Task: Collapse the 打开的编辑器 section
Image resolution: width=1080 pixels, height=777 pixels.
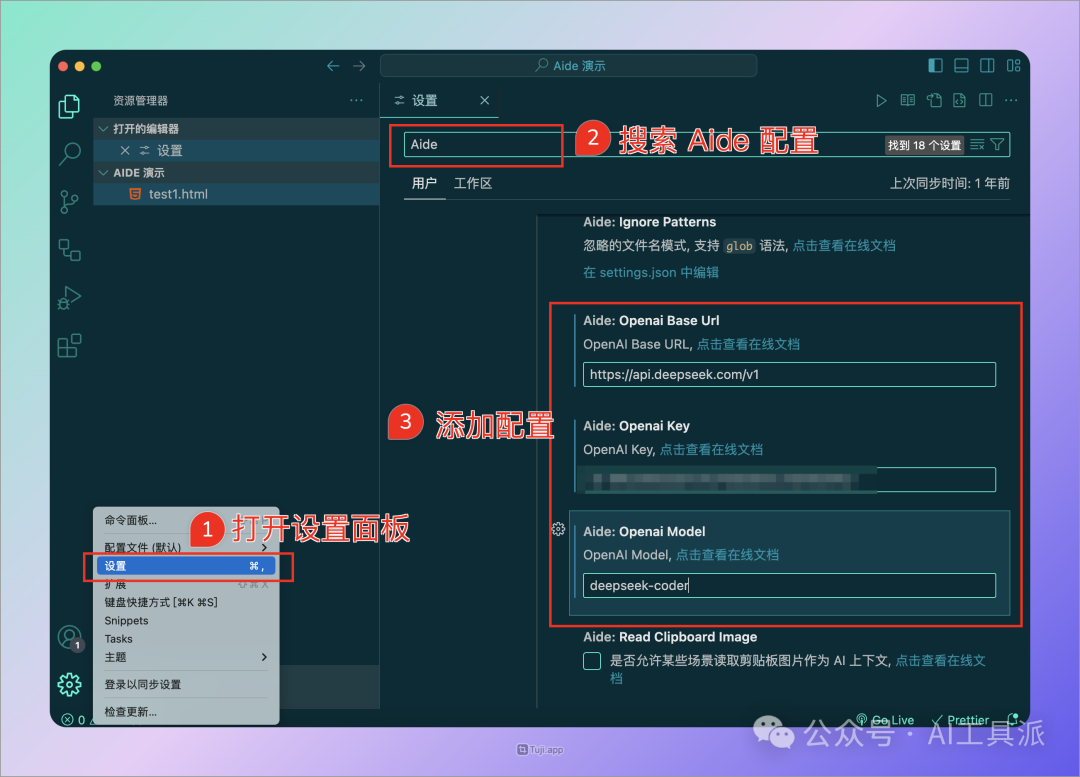Action: tap(236, 129)
